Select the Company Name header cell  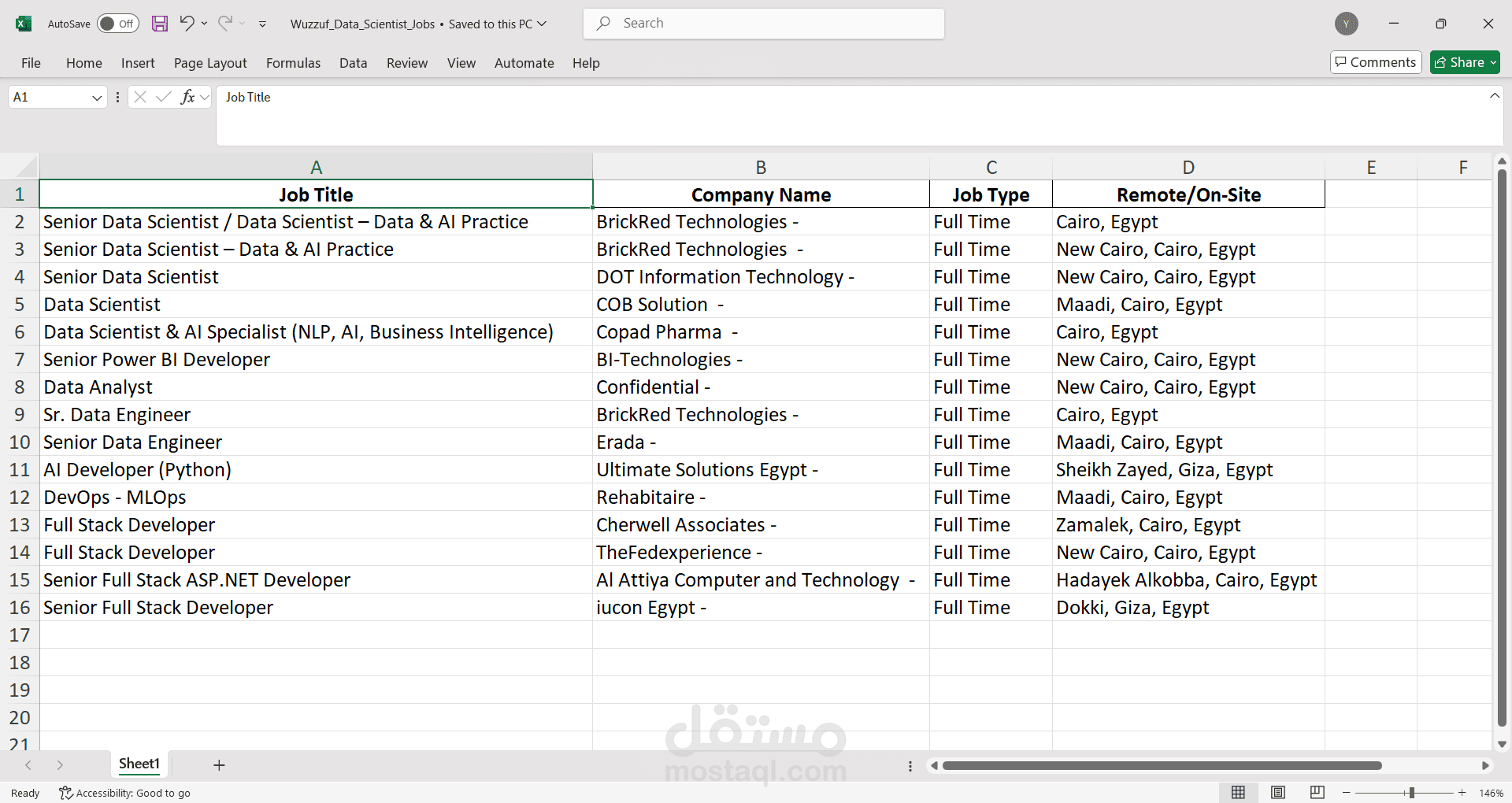[x=761, y=194]
